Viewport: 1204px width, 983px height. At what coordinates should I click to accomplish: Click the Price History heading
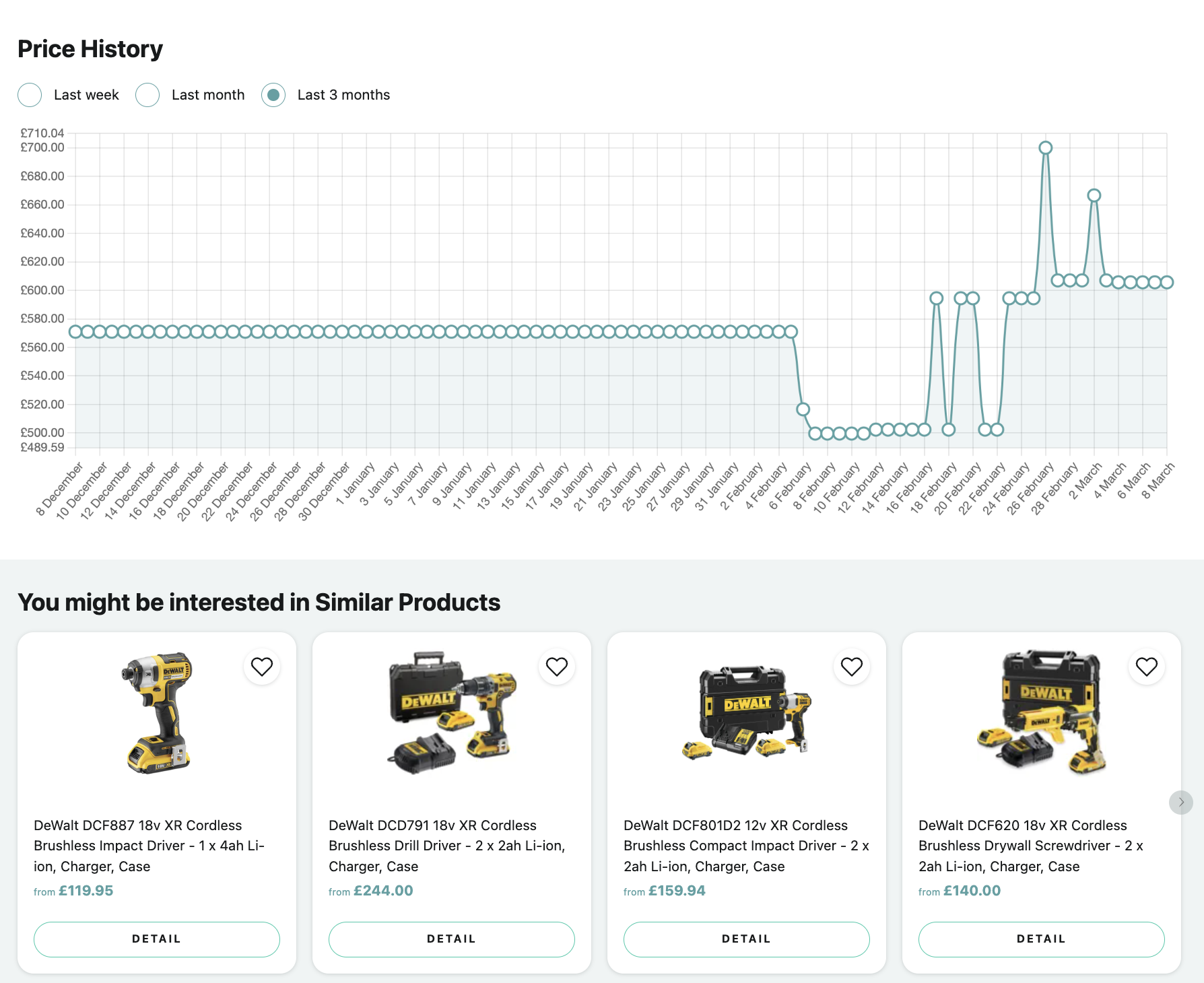click(x=90, y=49)
